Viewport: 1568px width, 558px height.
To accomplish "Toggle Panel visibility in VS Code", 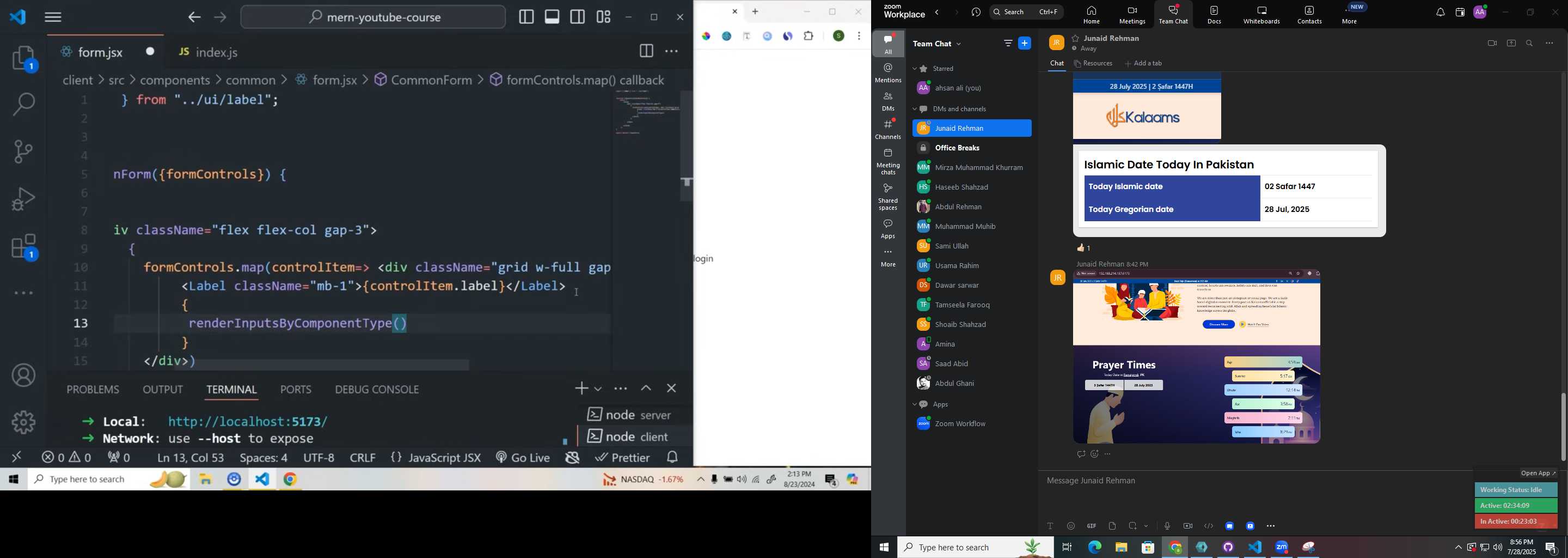I will click(552, 17).
